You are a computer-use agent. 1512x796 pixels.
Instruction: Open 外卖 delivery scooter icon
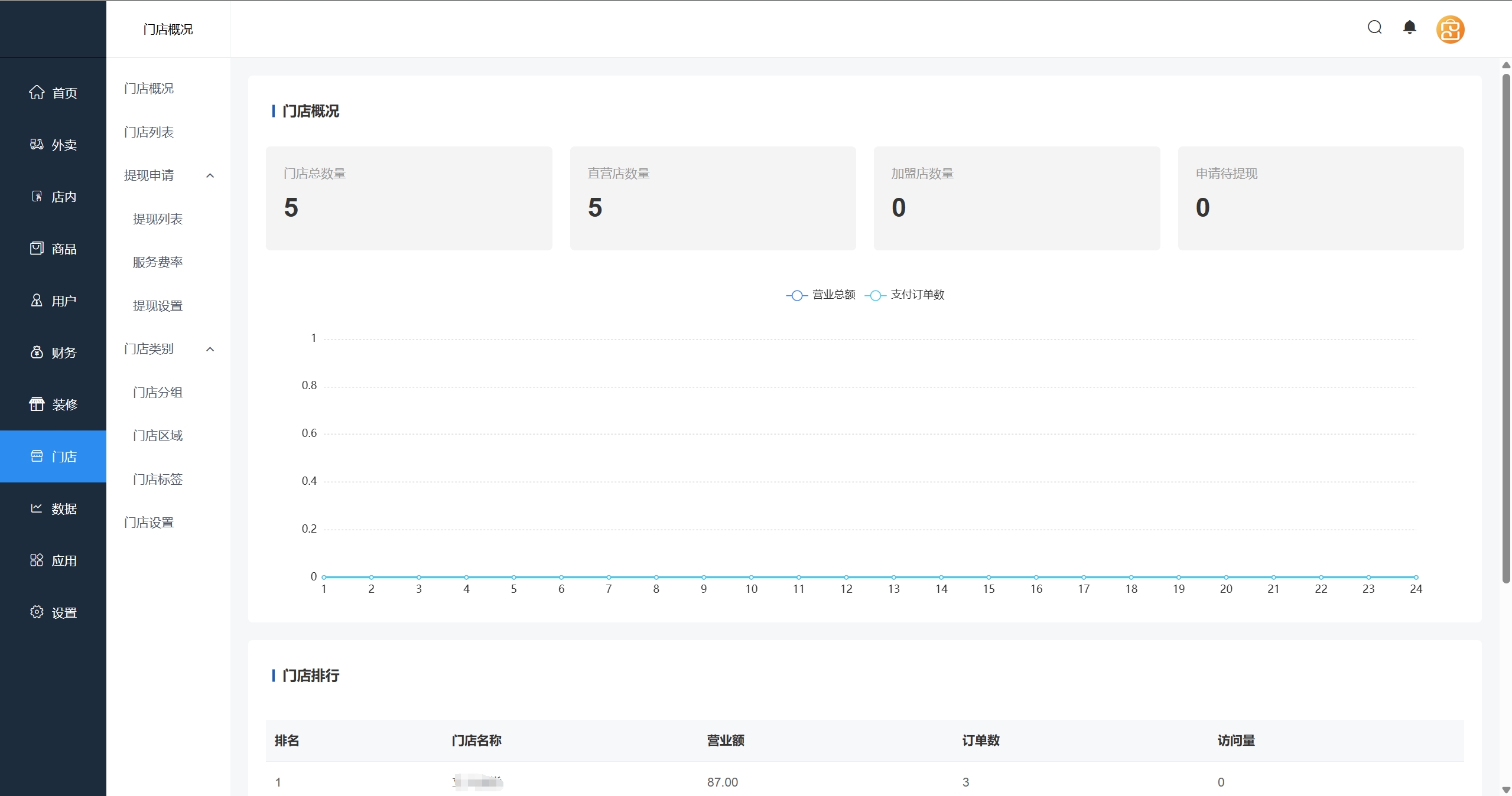37,145
